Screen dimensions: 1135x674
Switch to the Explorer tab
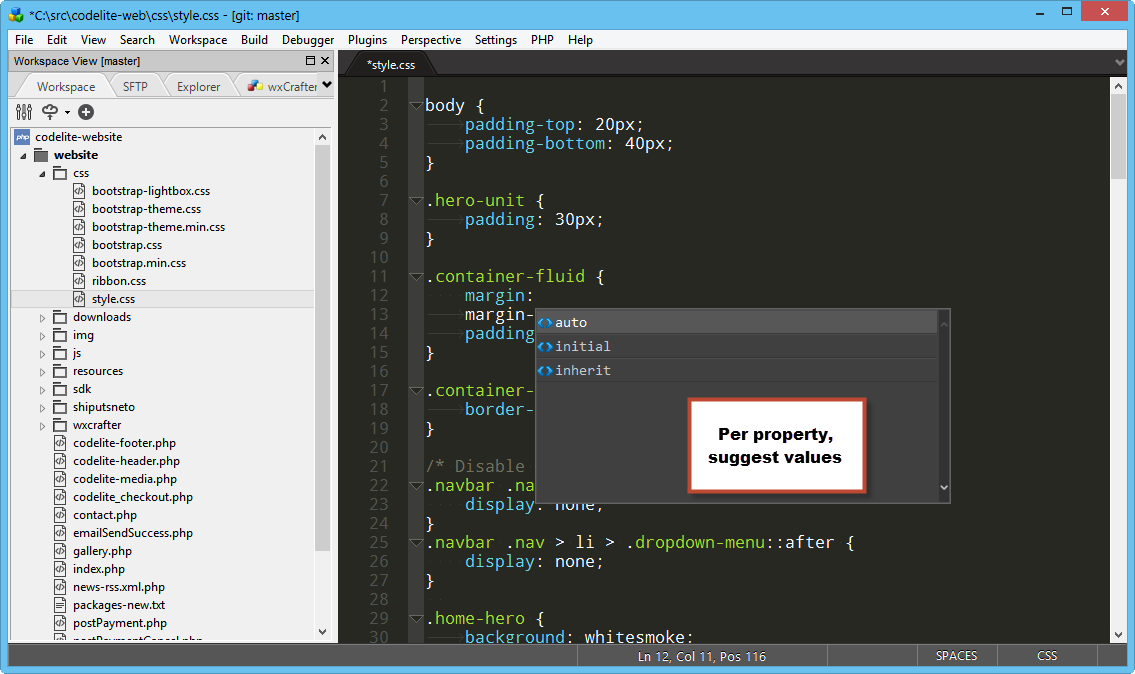198,86
